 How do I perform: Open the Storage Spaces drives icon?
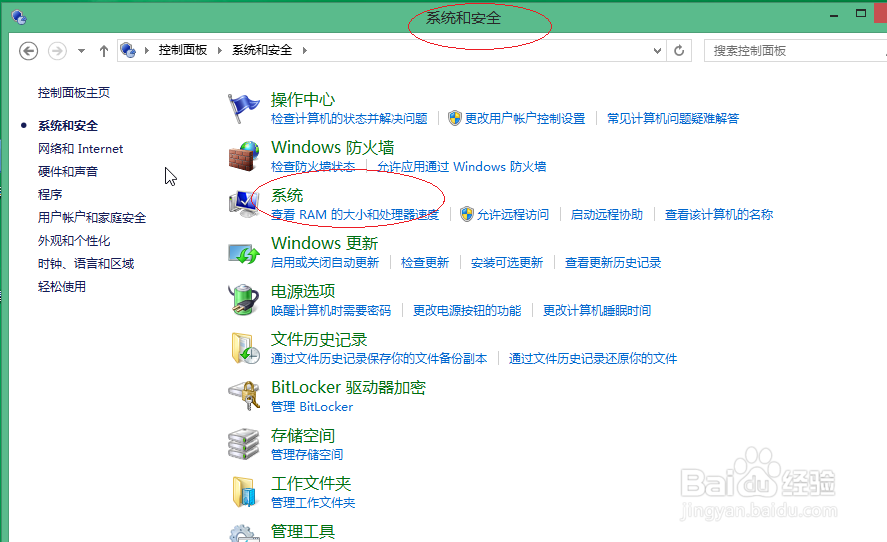(244, 444)
